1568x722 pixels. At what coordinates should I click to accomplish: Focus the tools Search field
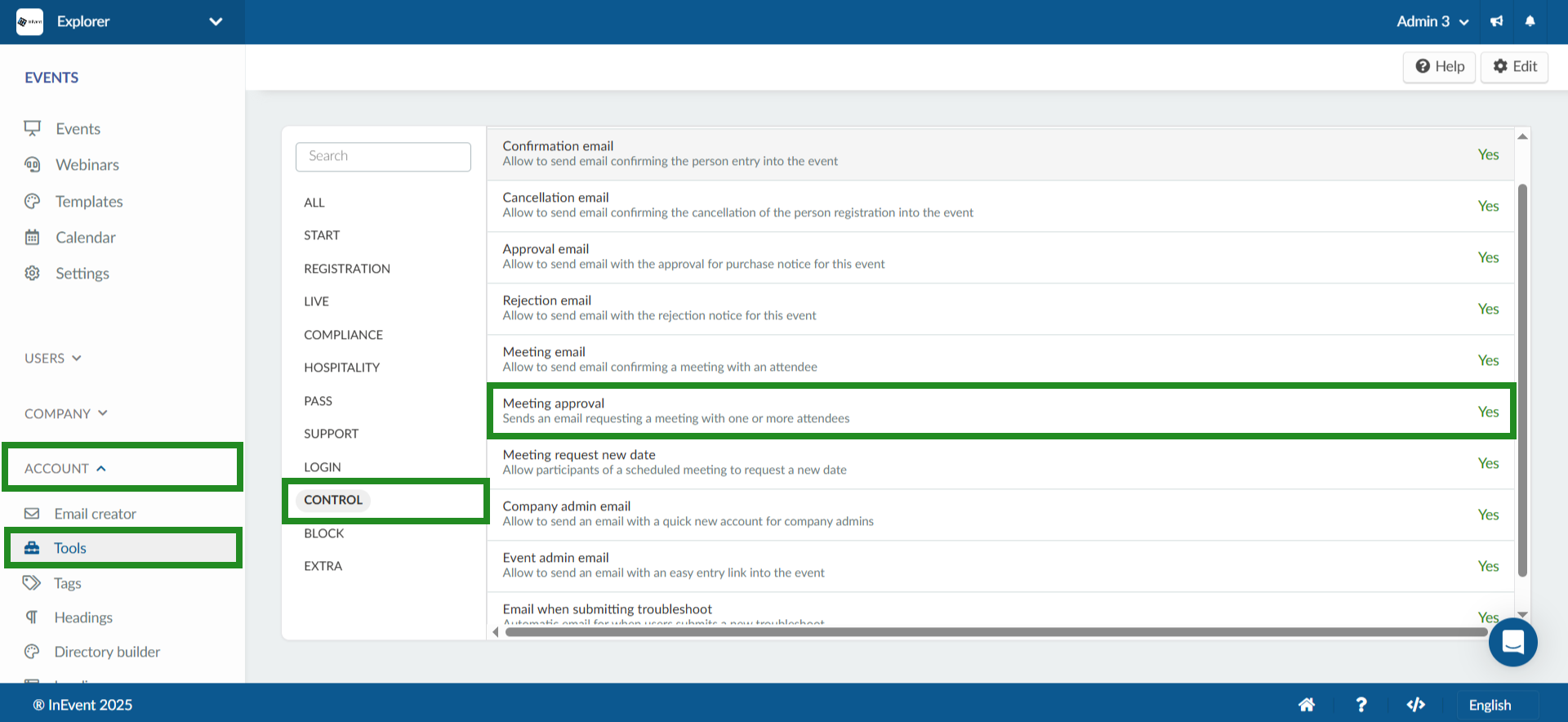point(383,157)
